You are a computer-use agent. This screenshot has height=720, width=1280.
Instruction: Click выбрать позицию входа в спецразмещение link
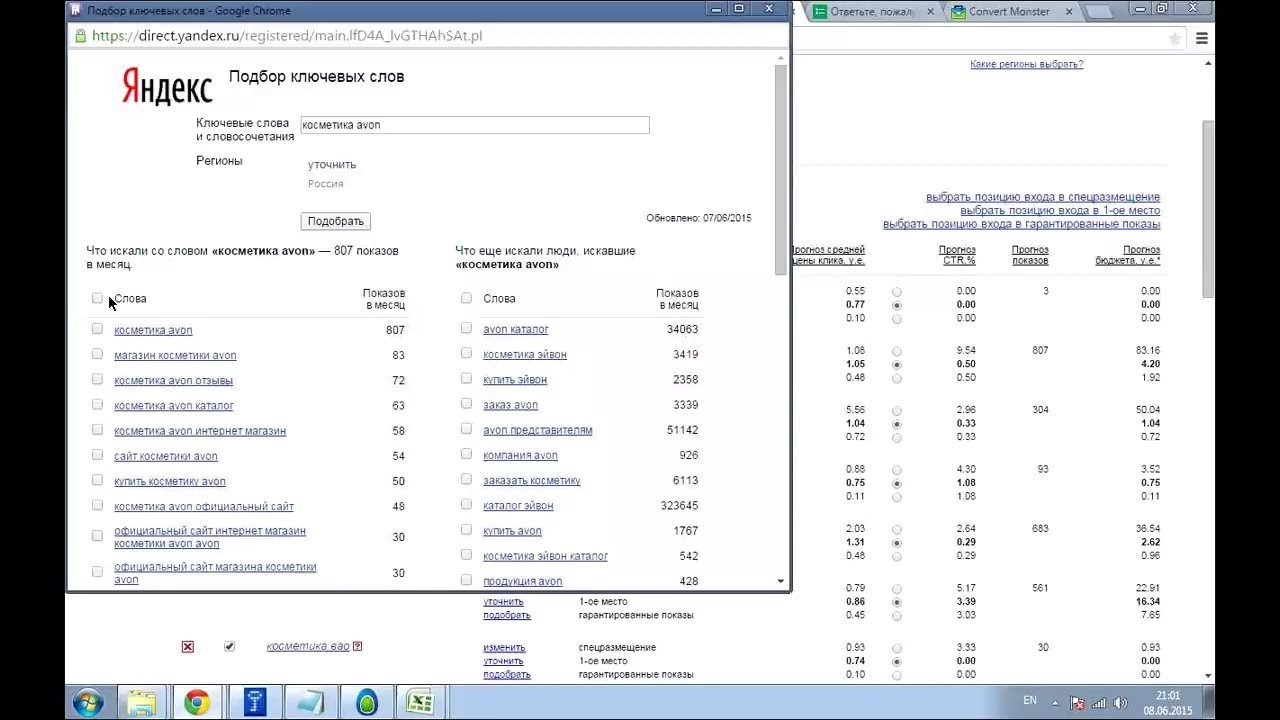[x=1043, y=197]
